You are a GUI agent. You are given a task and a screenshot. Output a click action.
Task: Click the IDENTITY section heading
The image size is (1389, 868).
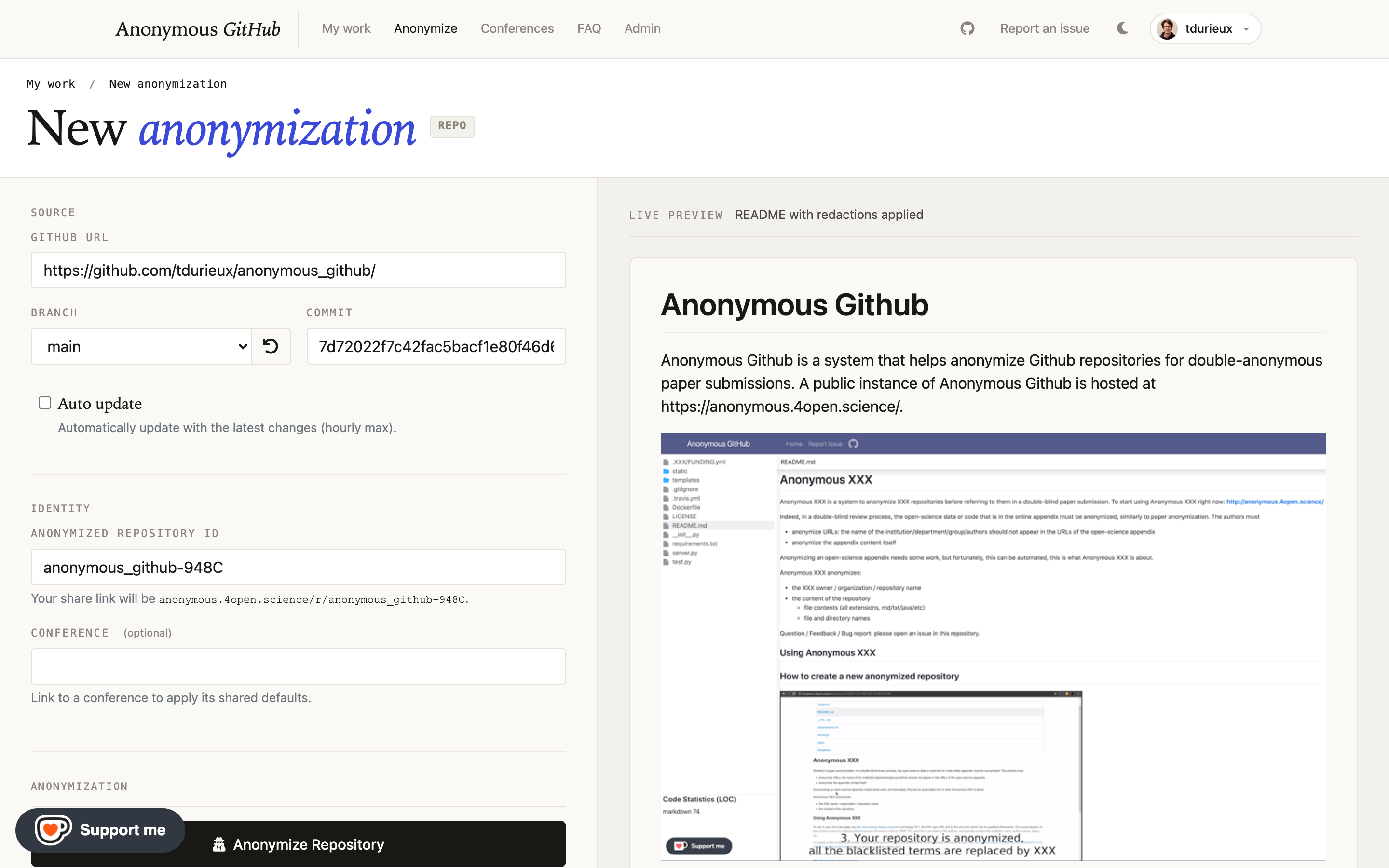[60, 508]
